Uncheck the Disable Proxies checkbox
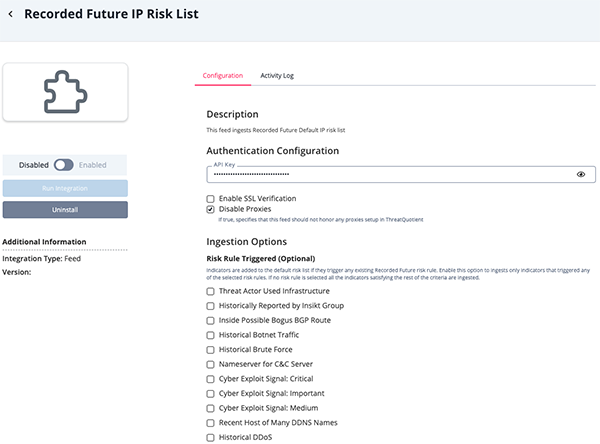Viewport: 600px width, 444px height. 211,209
